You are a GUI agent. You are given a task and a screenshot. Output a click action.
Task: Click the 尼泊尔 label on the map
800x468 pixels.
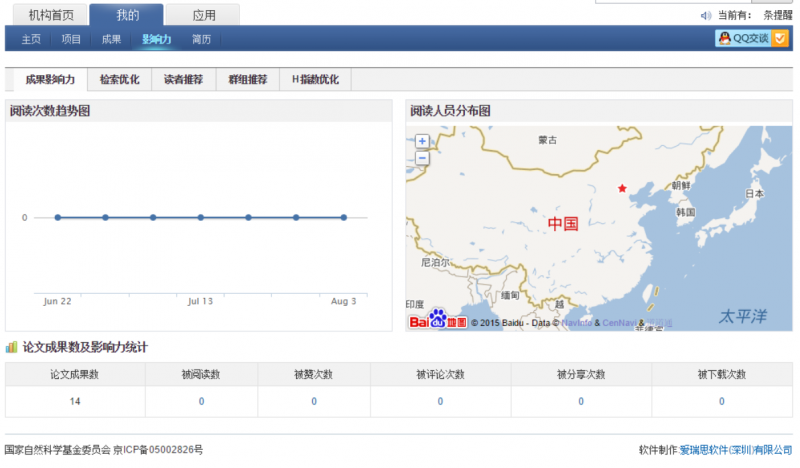click(x=435, y=262)
